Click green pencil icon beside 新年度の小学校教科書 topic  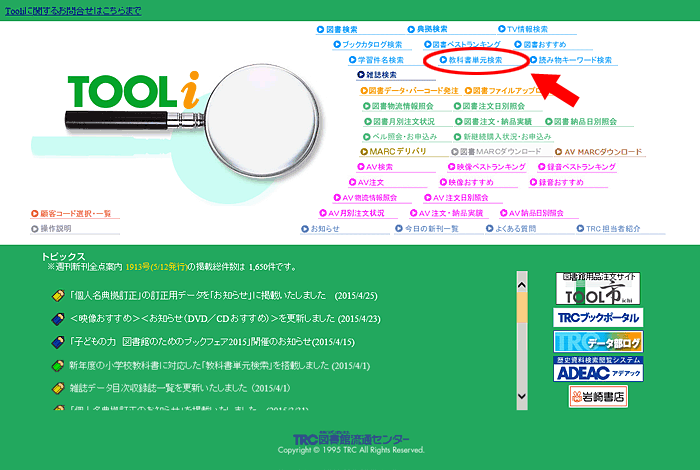pos(58,366)
